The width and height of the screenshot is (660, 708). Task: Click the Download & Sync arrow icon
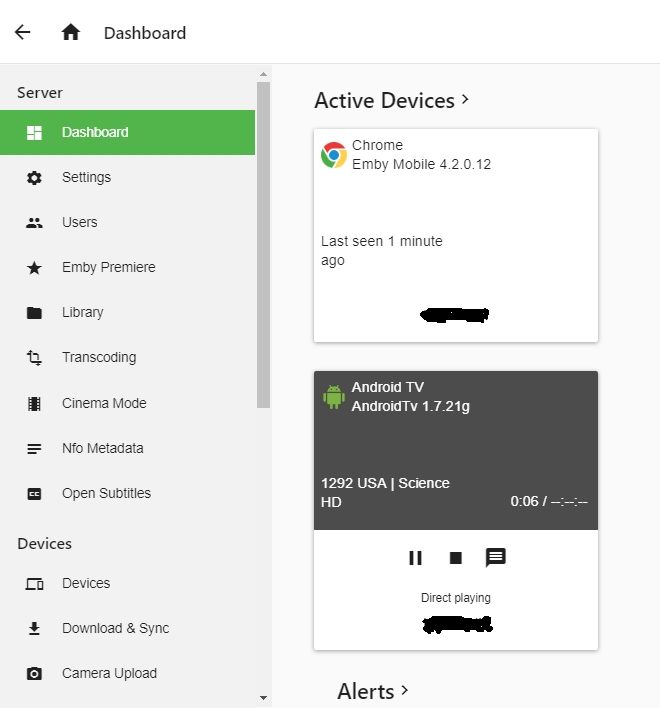point(34,629)
